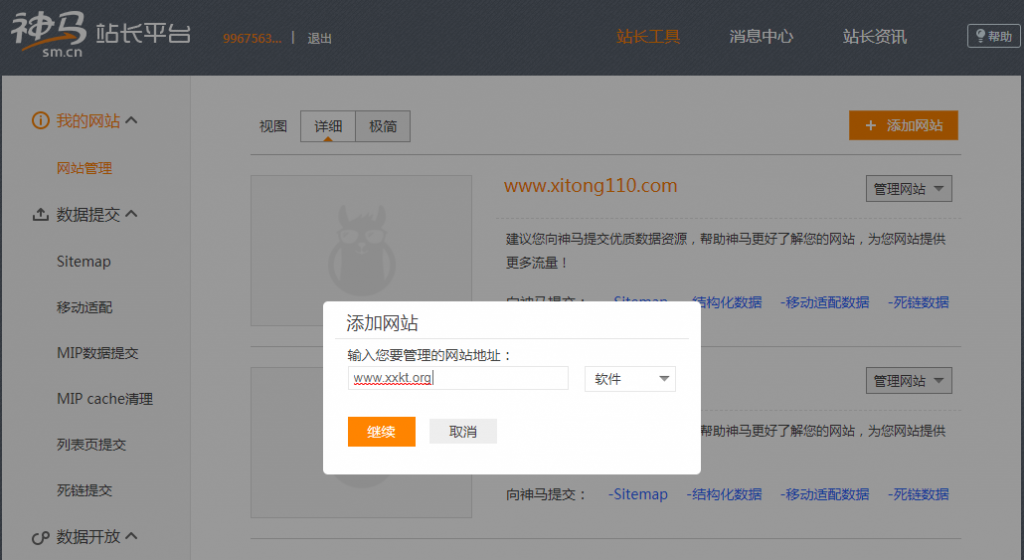Switch to the 极简 view tab

[383, 126]
